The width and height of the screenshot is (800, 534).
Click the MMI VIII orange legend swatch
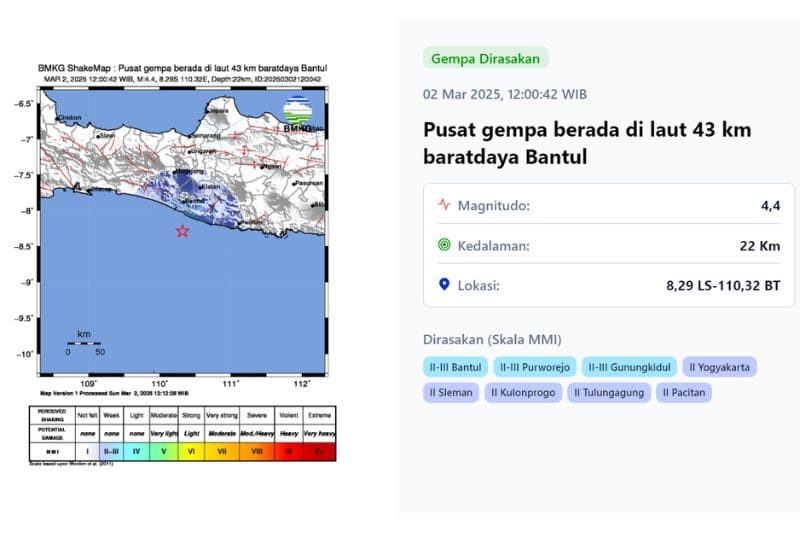pos(257,451)
